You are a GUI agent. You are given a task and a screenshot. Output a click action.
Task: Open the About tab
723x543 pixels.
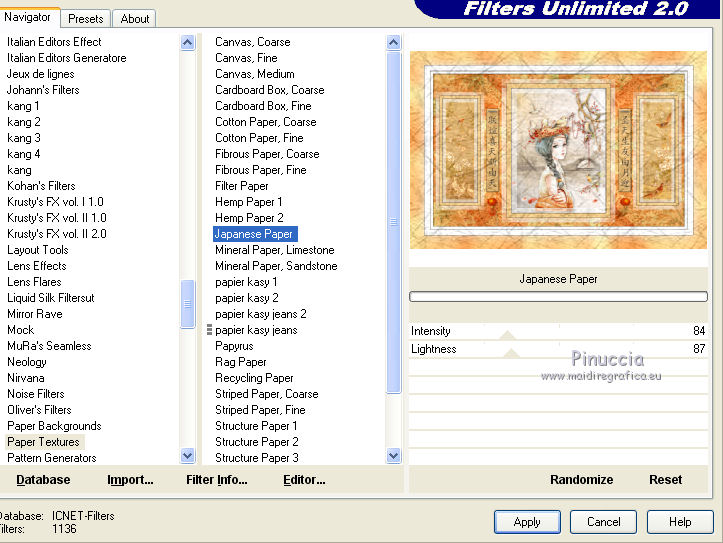135,18
